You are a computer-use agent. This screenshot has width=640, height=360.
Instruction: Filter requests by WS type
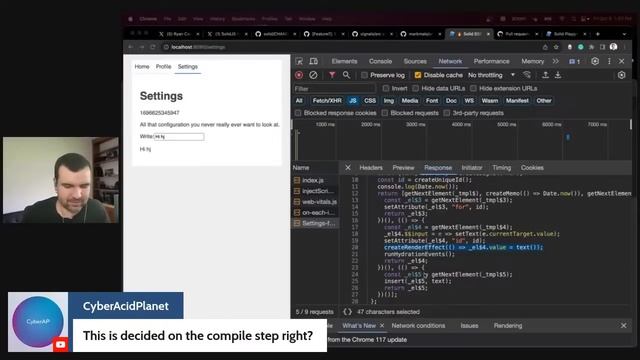pos(469,101)
